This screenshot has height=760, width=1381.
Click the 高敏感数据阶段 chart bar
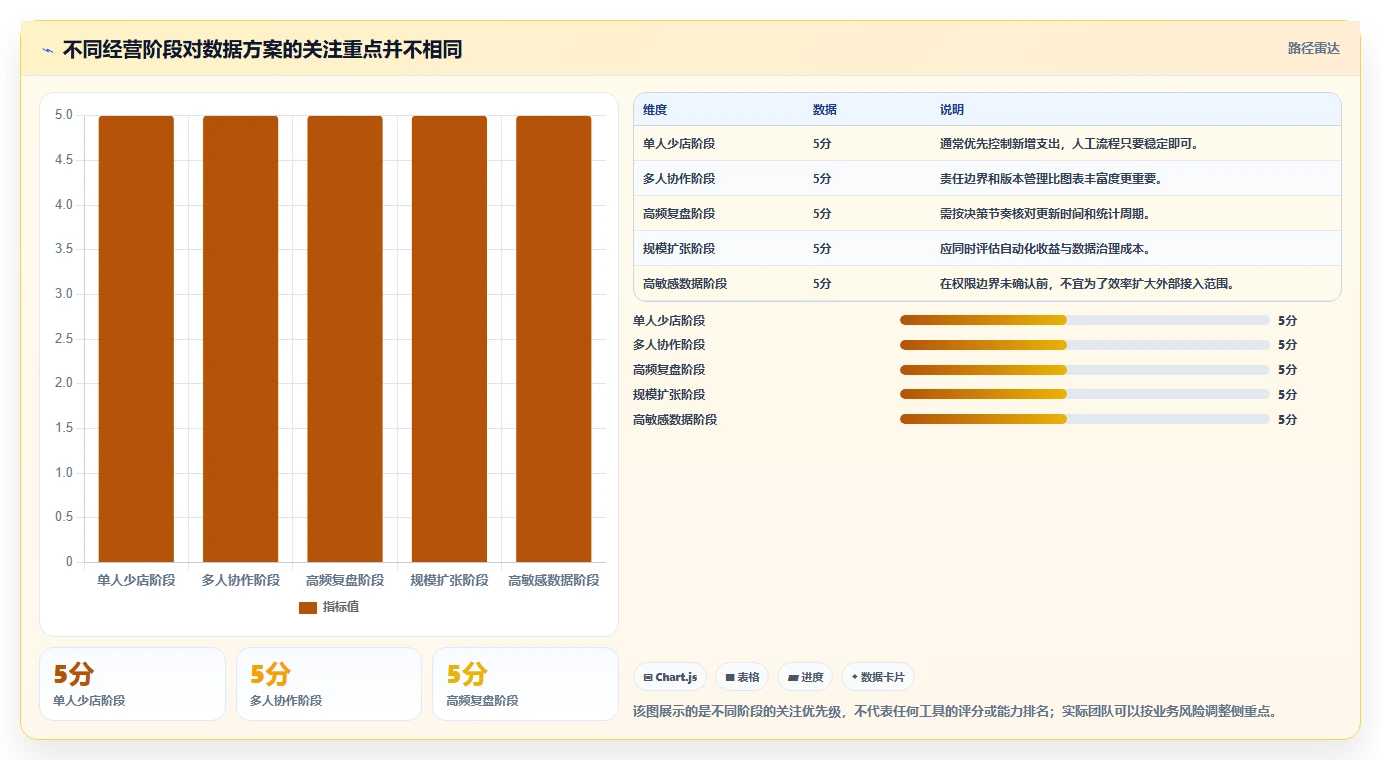[554, 339]
